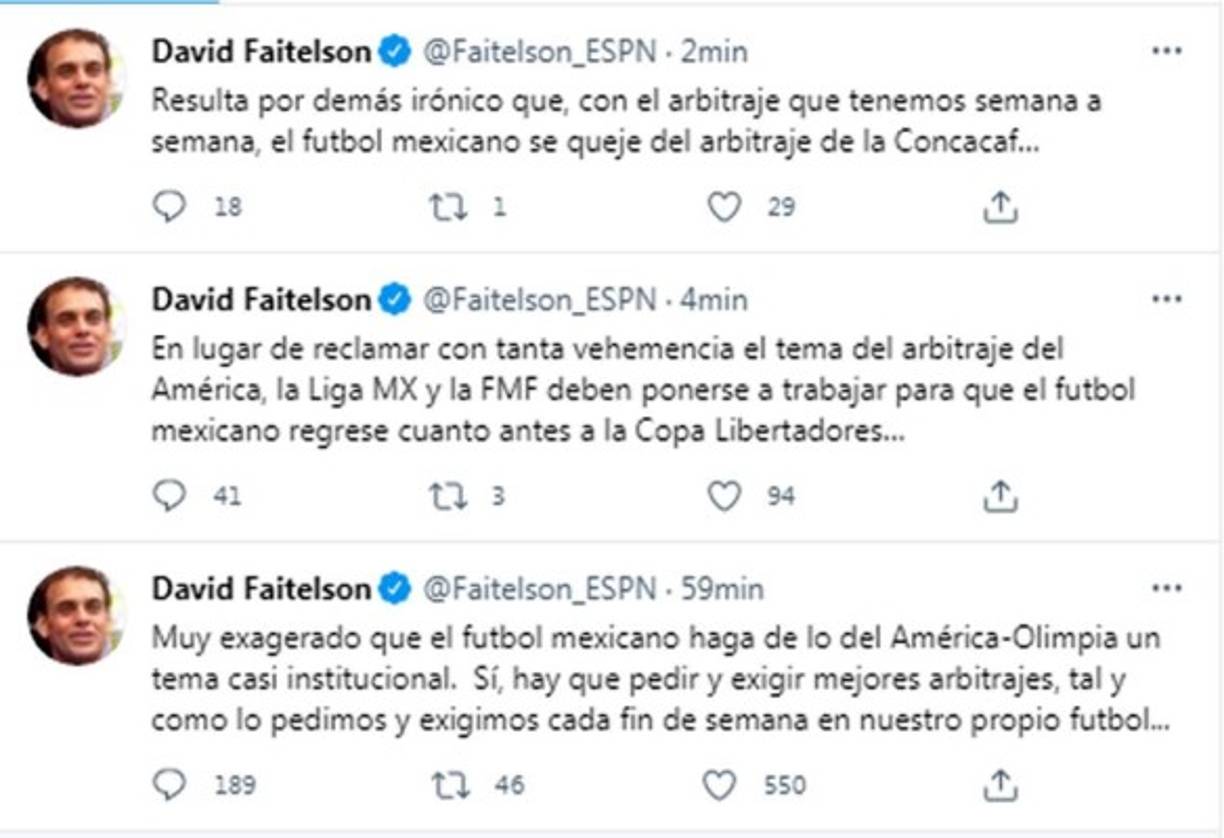
Task: Like the tweet with 550 likes
Action: pyautogui.click(x=720, y=785)
